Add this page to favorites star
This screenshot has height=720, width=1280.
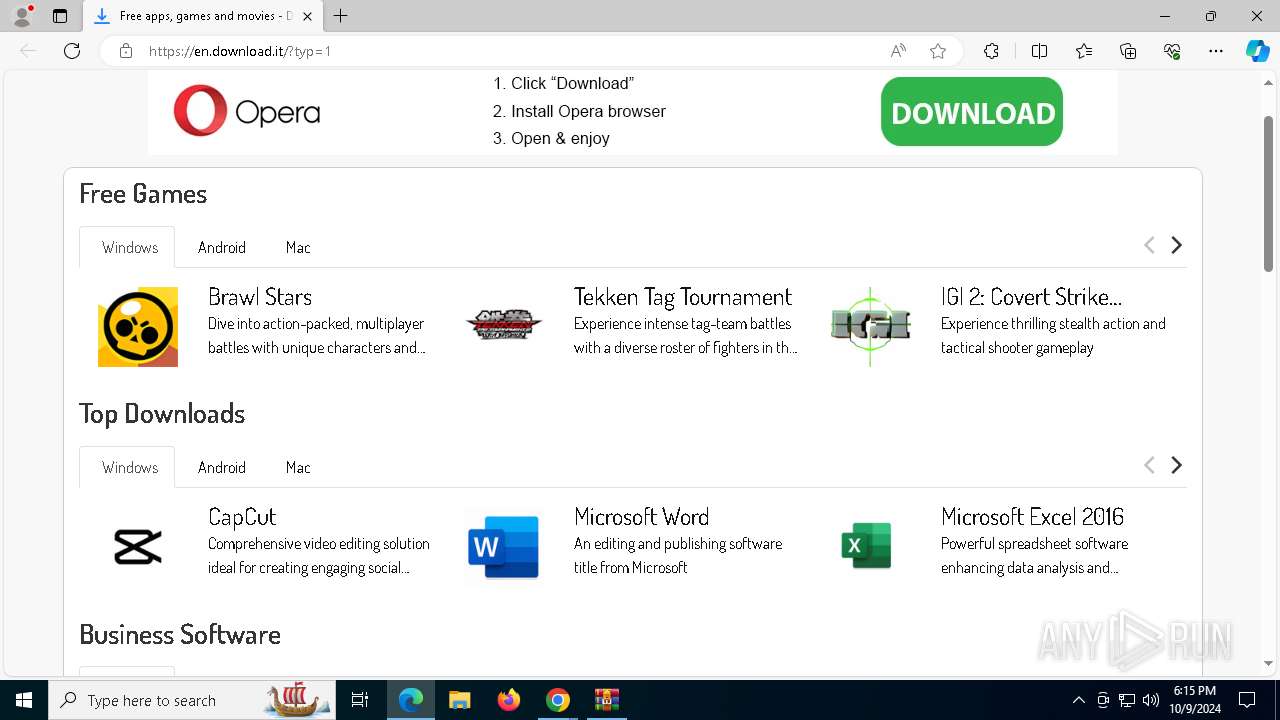pyautogui.click(x=938, y=51)
